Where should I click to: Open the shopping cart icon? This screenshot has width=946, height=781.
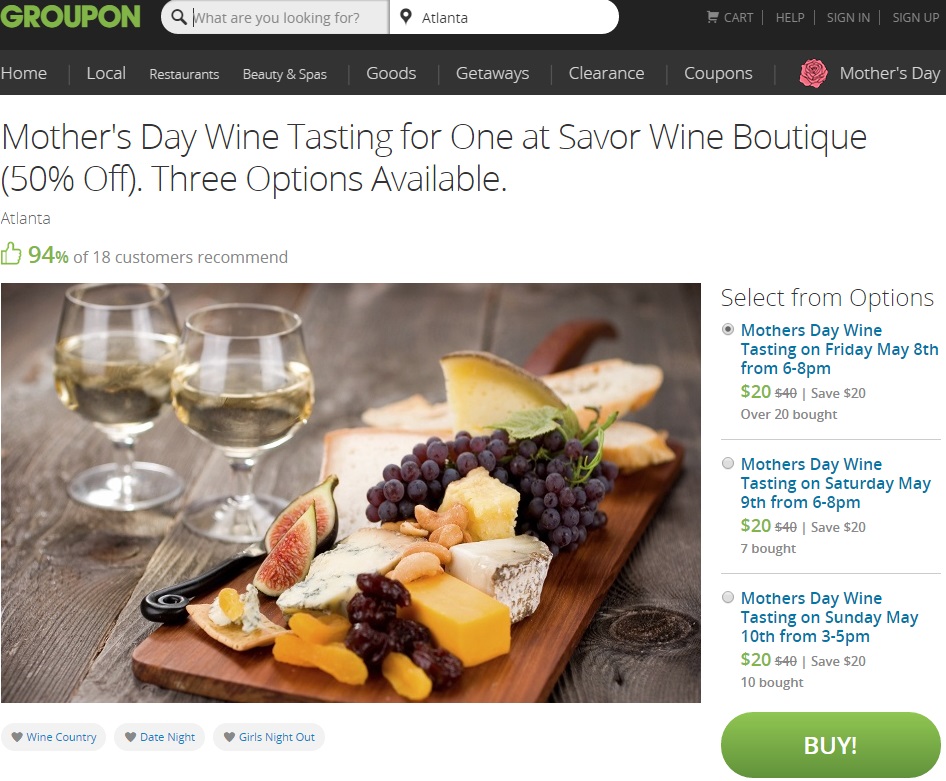[x=714, y=17]
